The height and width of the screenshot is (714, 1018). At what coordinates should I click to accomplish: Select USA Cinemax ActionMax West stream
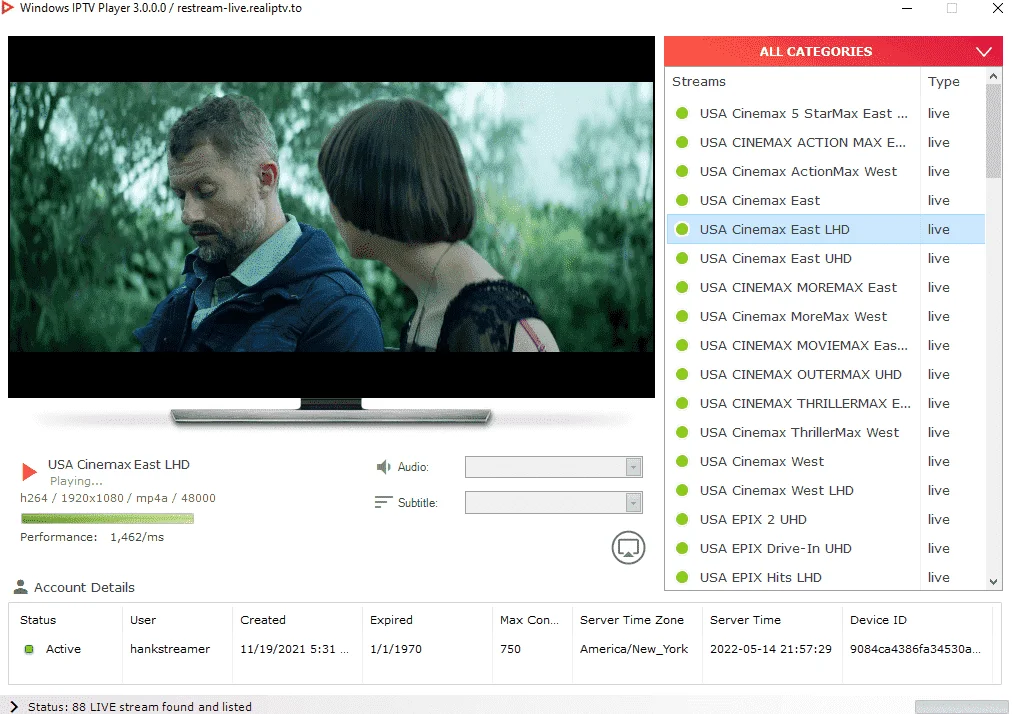point(826,171)
